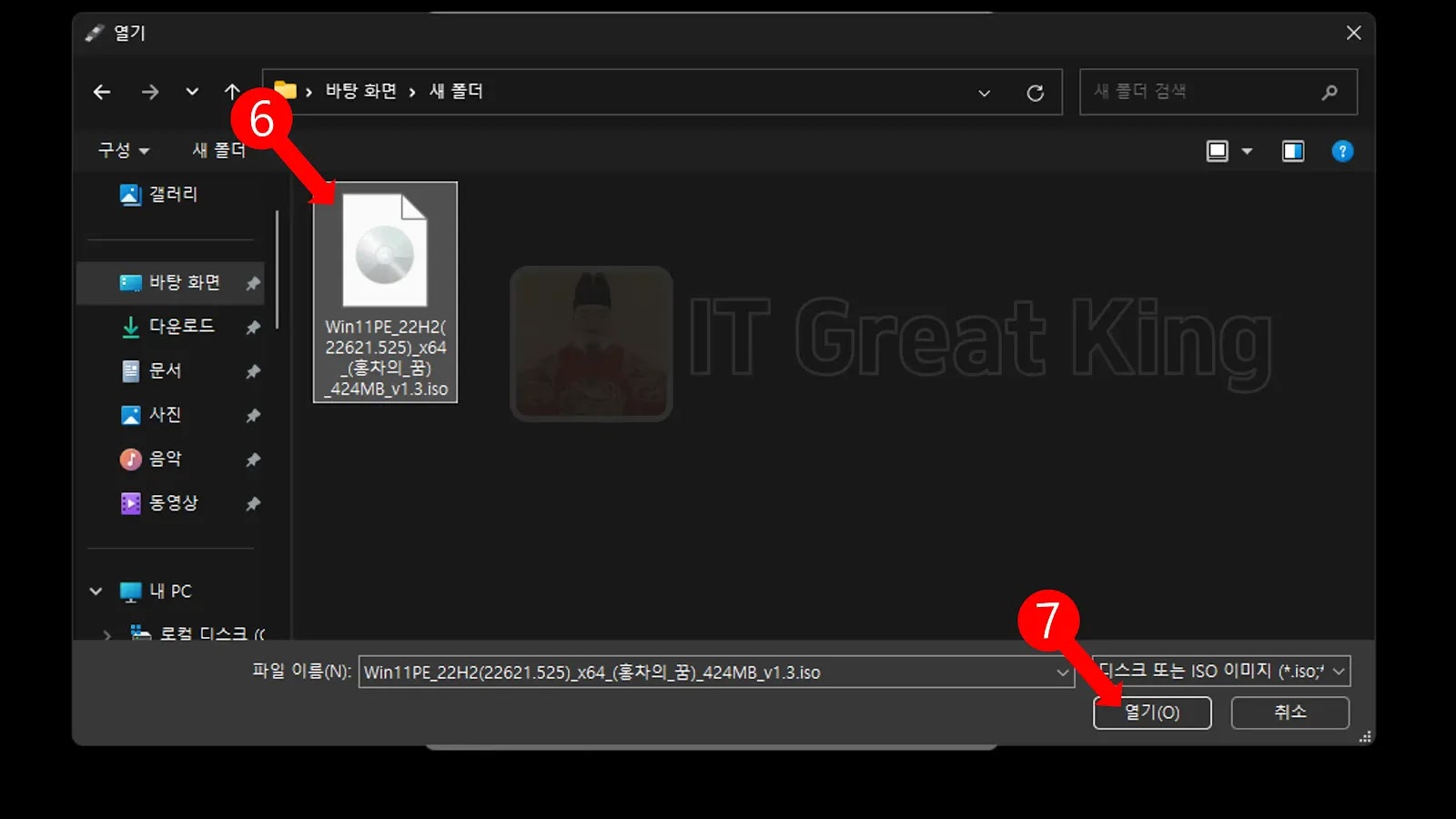Select 새 폴더 in the address breadcrumb
1456x819 pixels.
coord(456,91)
